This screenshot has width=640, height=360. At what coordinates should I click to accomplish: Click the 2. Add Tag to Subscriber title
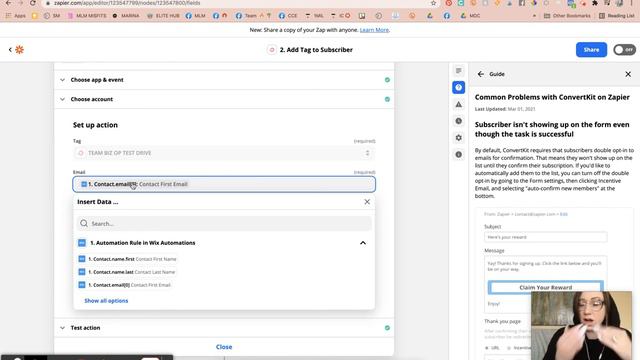click(x=316, y=50)
